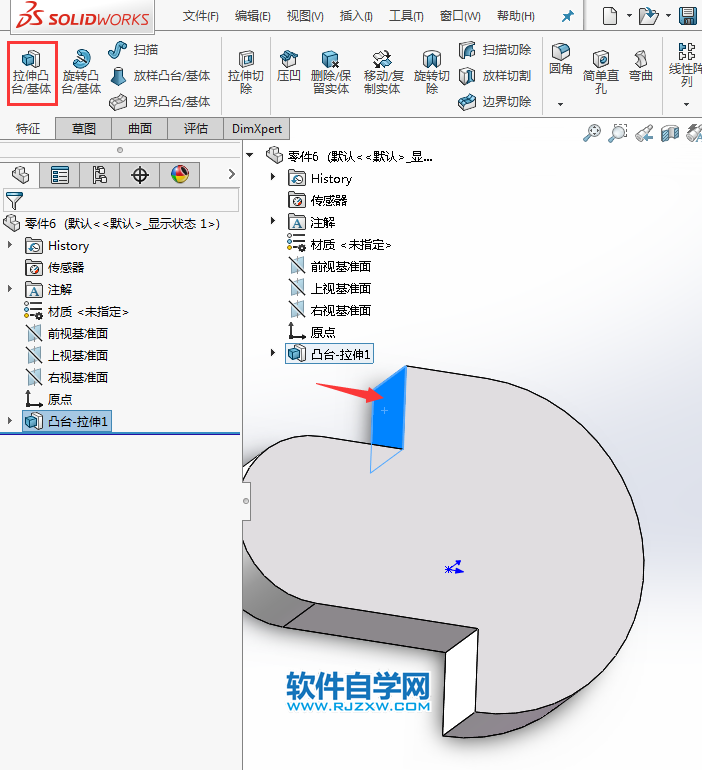Open the ConfigurationManager tab icon

[100, 175]
